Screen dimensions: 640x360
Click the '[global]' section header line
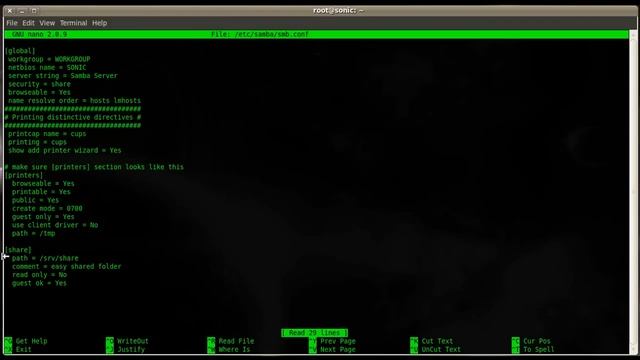[x=20, y=51]
